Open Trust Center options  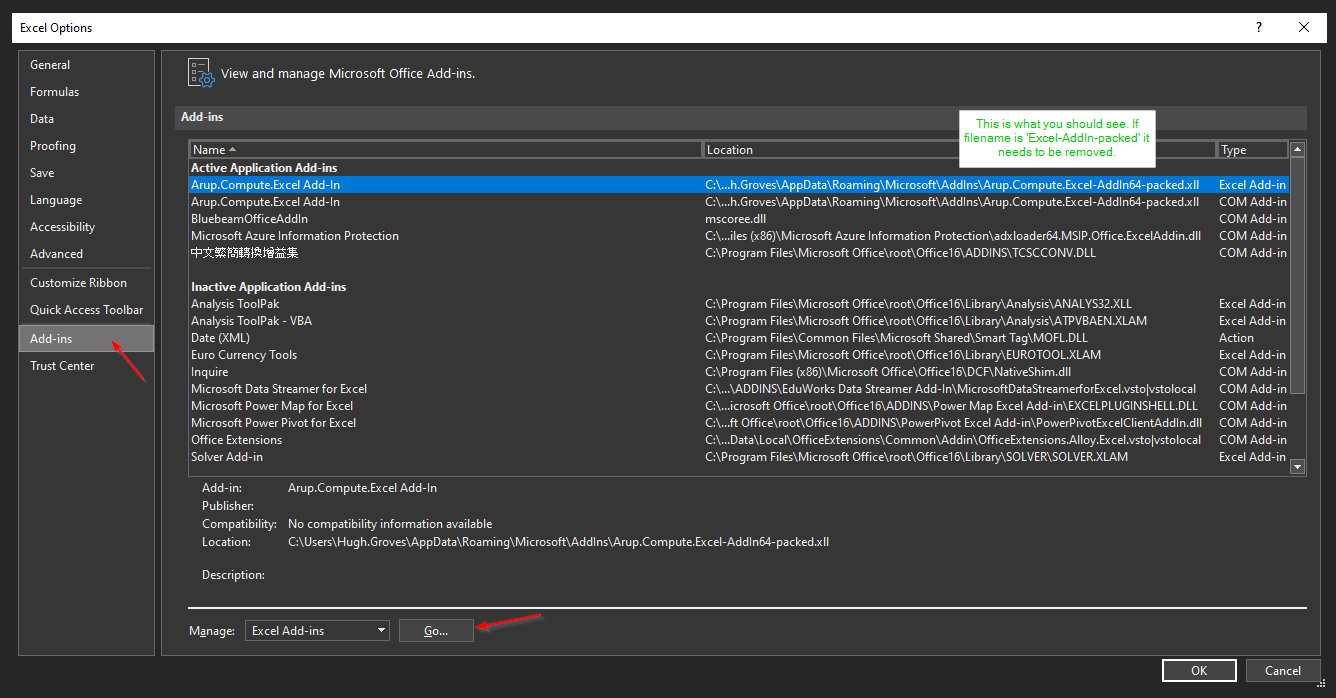86,366
